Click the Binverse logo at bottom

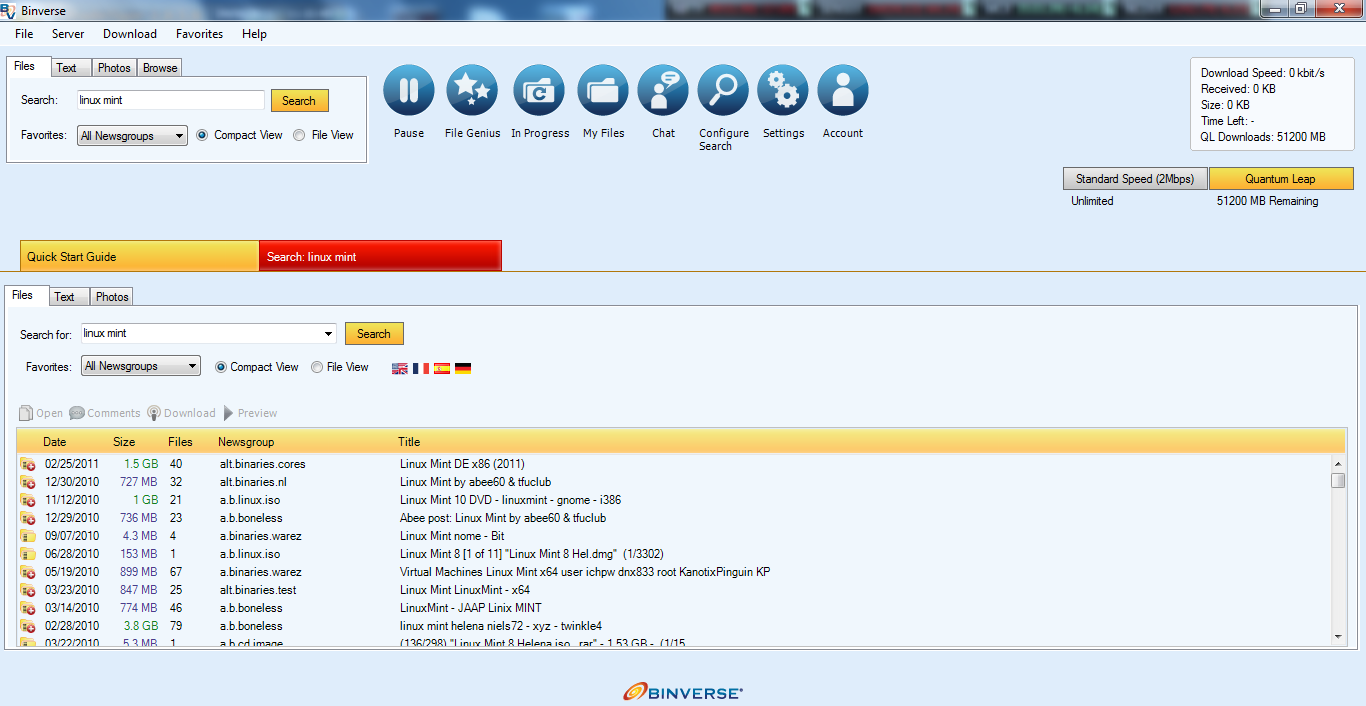[683, 691]
